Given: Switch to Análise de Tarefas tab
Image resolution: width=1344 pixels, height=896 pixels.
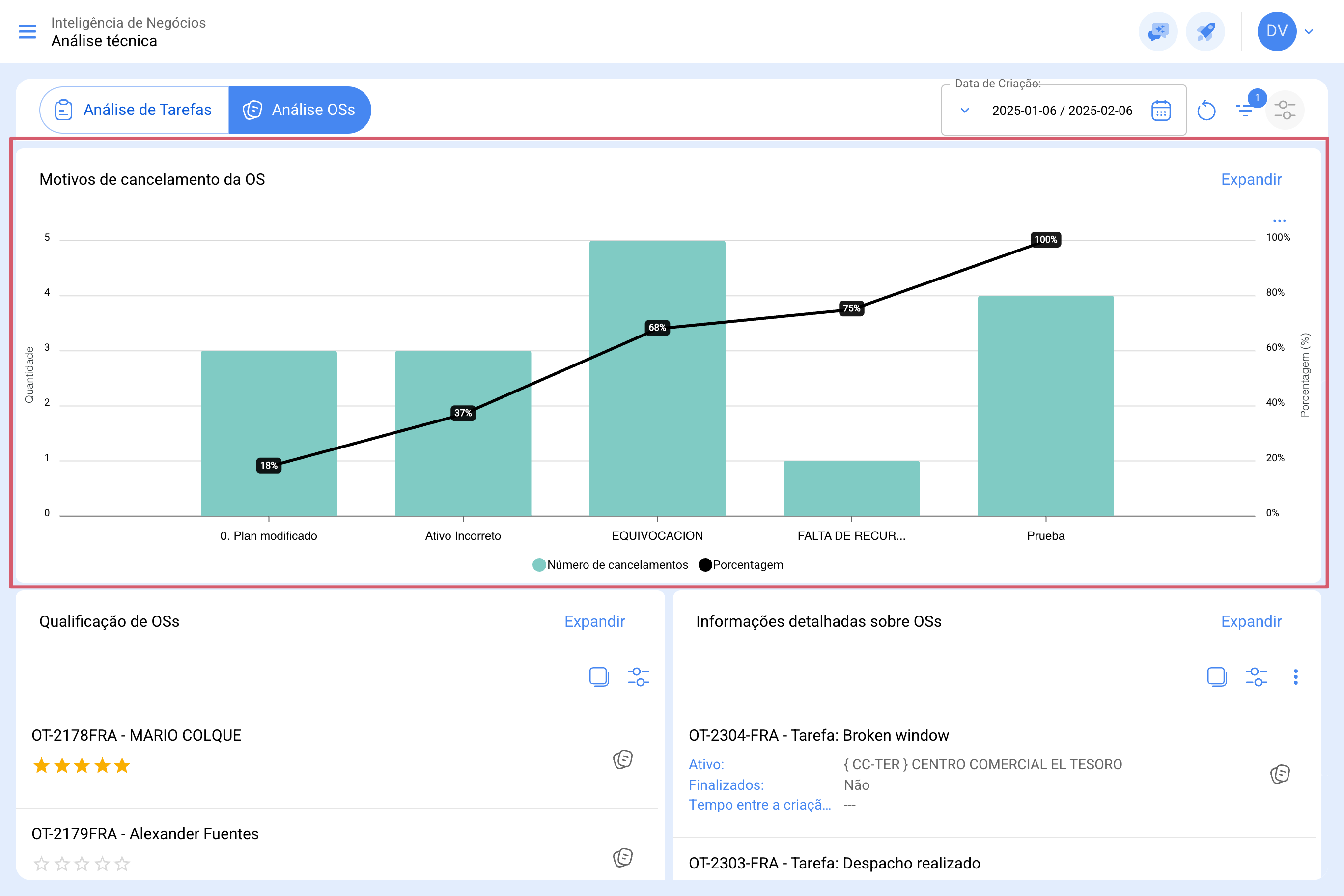Looking at the screenshot, I should pos(134,110).
